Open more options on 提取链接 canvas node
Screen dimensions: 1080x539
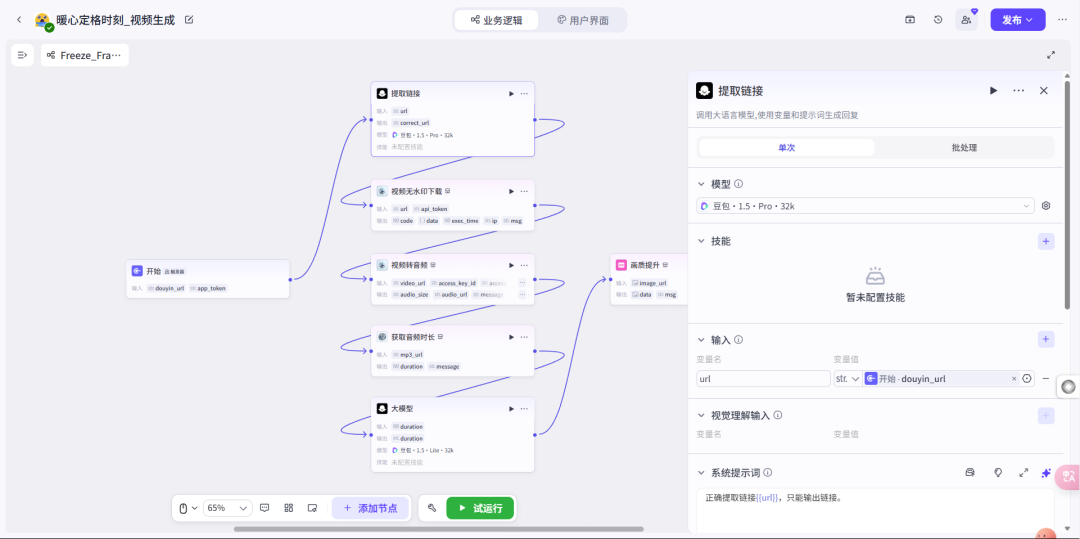click(524, 94)
